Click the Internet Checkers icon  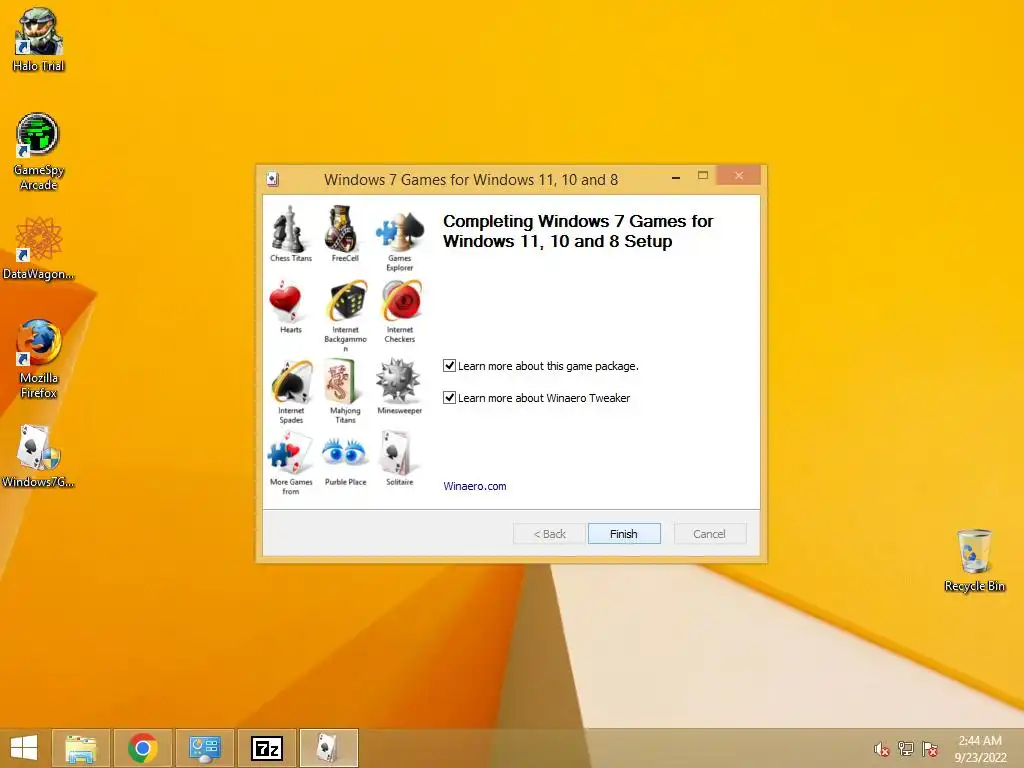402,302
